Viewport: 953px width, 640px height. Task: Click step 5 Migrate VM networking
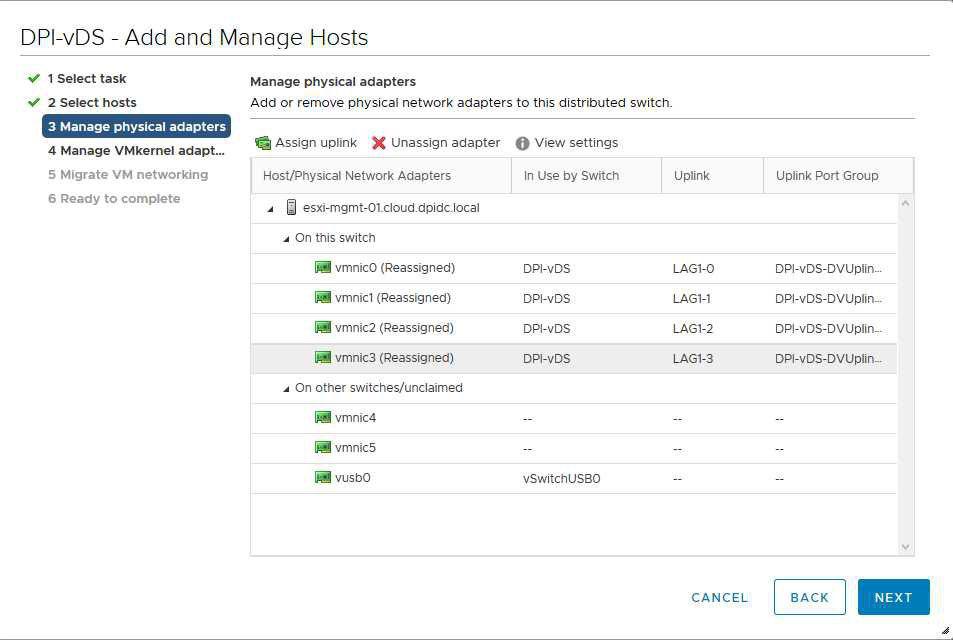(x=128, y=174)
